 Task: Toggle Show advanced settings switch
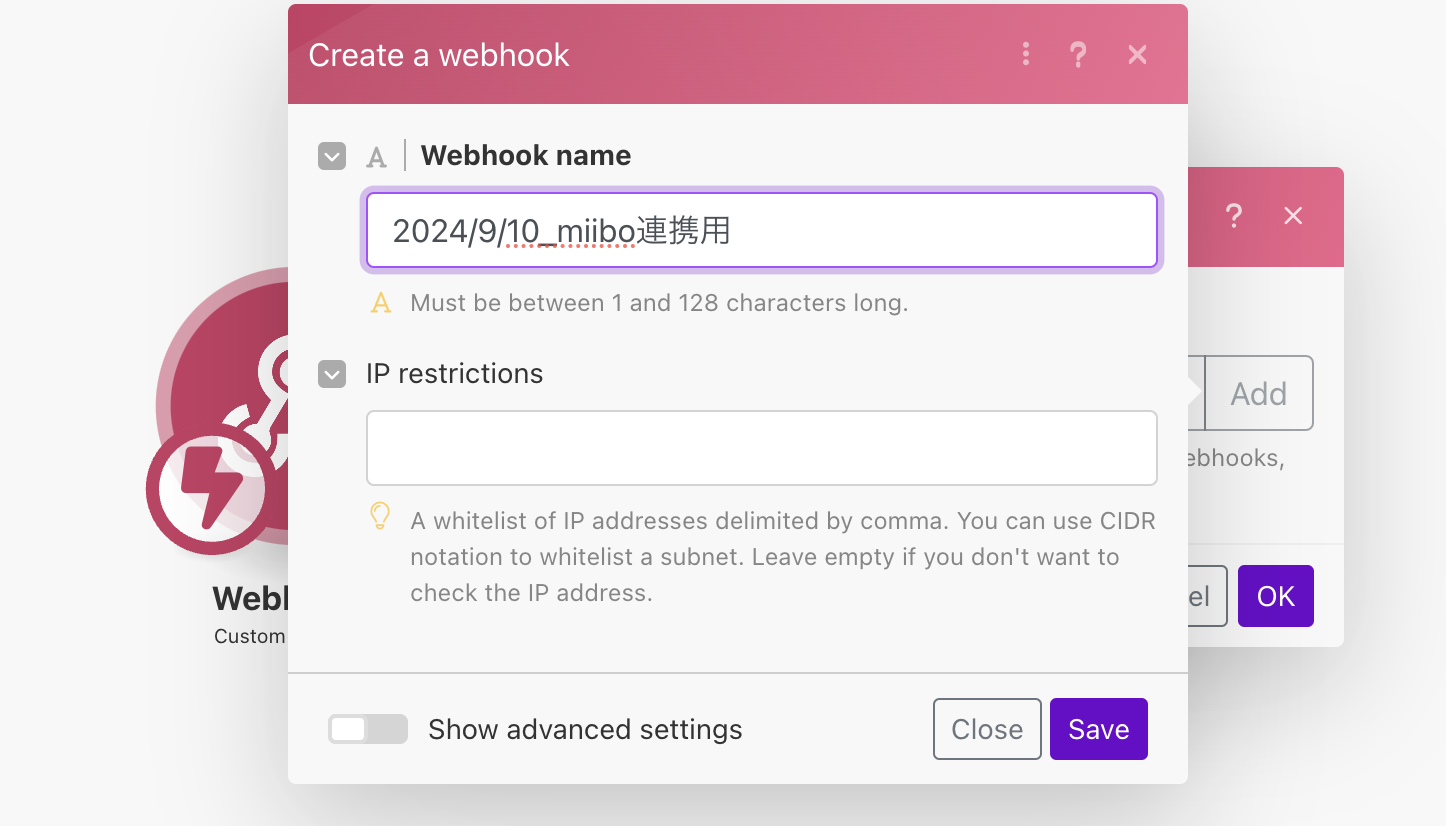368,729
